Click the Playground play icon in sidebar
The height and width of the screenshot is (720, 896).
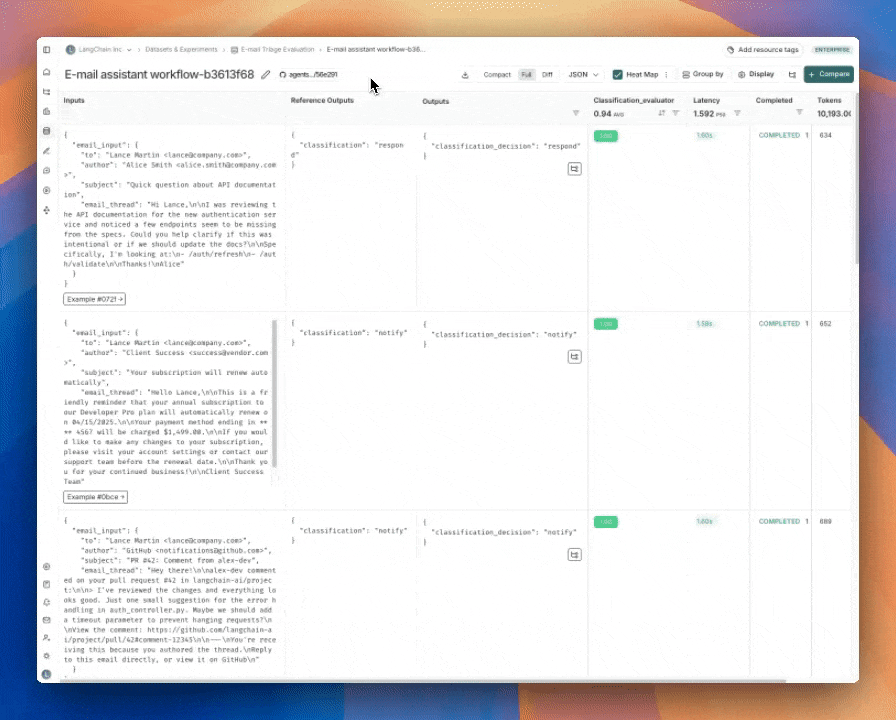(46, 190)
